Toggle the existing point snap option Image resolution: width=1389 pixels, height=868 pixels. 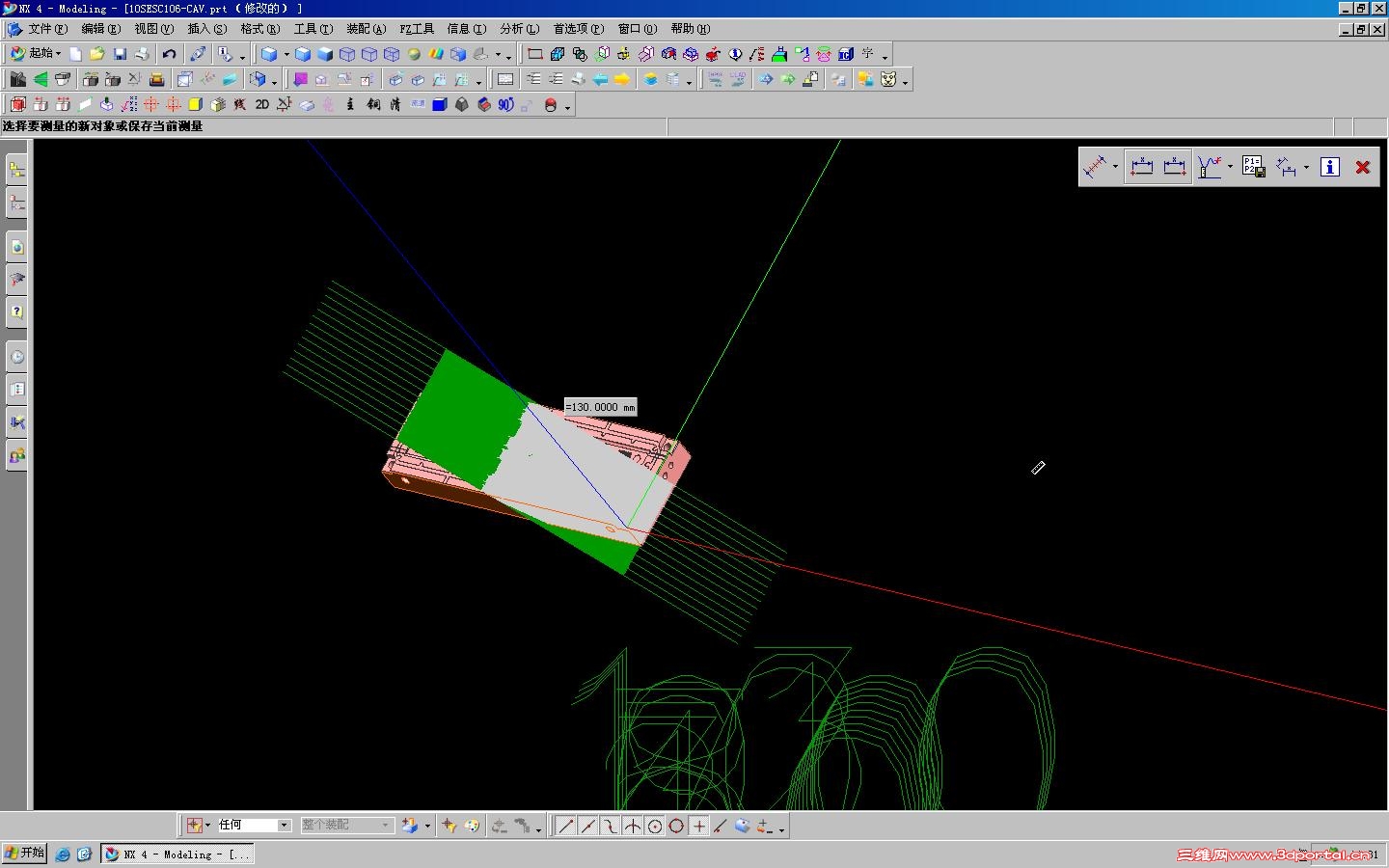click(698, 826)
